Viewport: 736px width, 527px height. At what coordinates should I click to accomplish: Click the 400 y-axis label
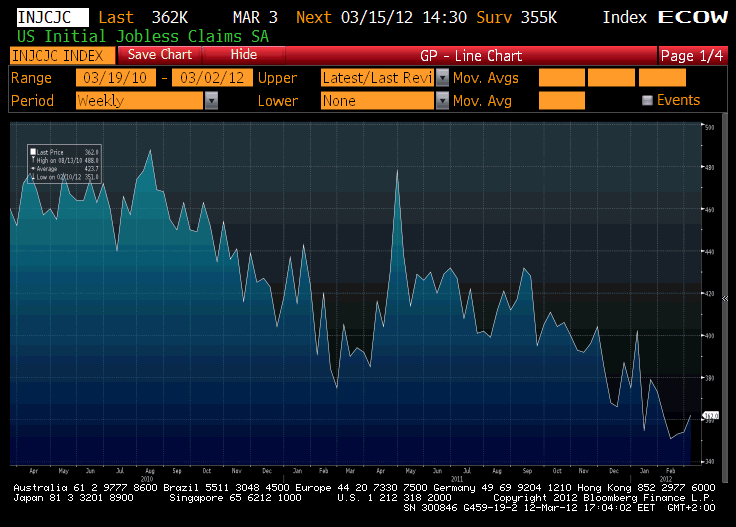(709, 336)
